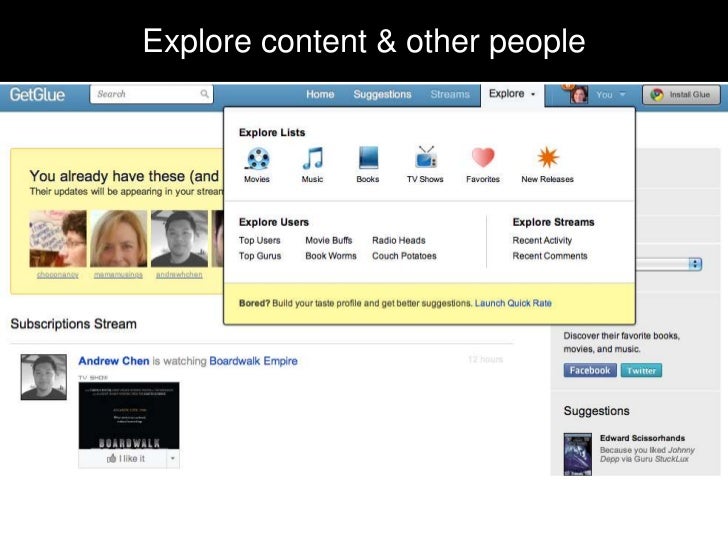
Task: Click the Install Glue button
Action: tap(681, 95)
